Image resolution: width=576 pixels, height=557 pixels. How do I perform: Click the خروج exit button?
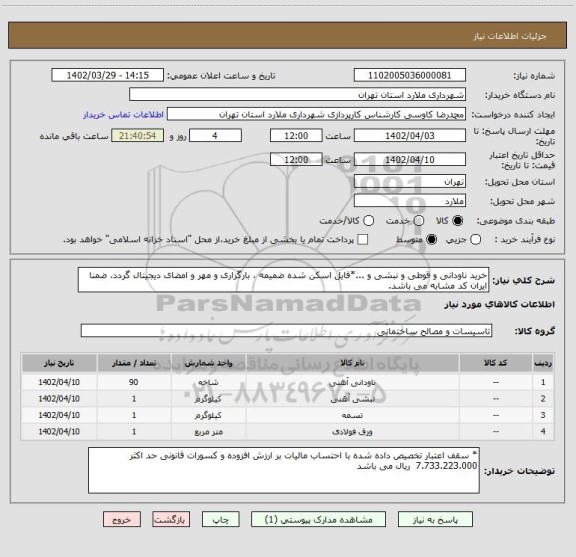tap(122, 520)
